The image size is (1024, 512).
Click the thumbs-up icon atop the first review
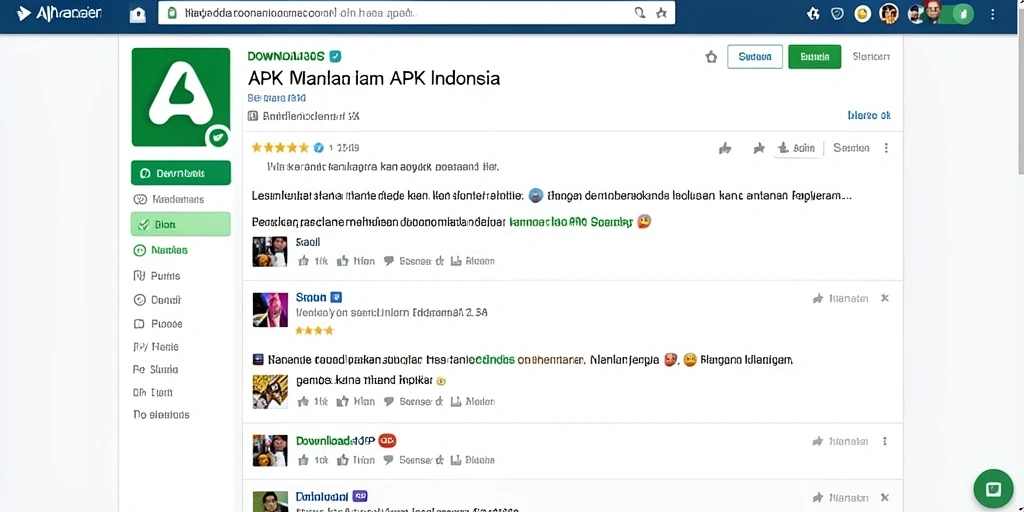point(725,148)
